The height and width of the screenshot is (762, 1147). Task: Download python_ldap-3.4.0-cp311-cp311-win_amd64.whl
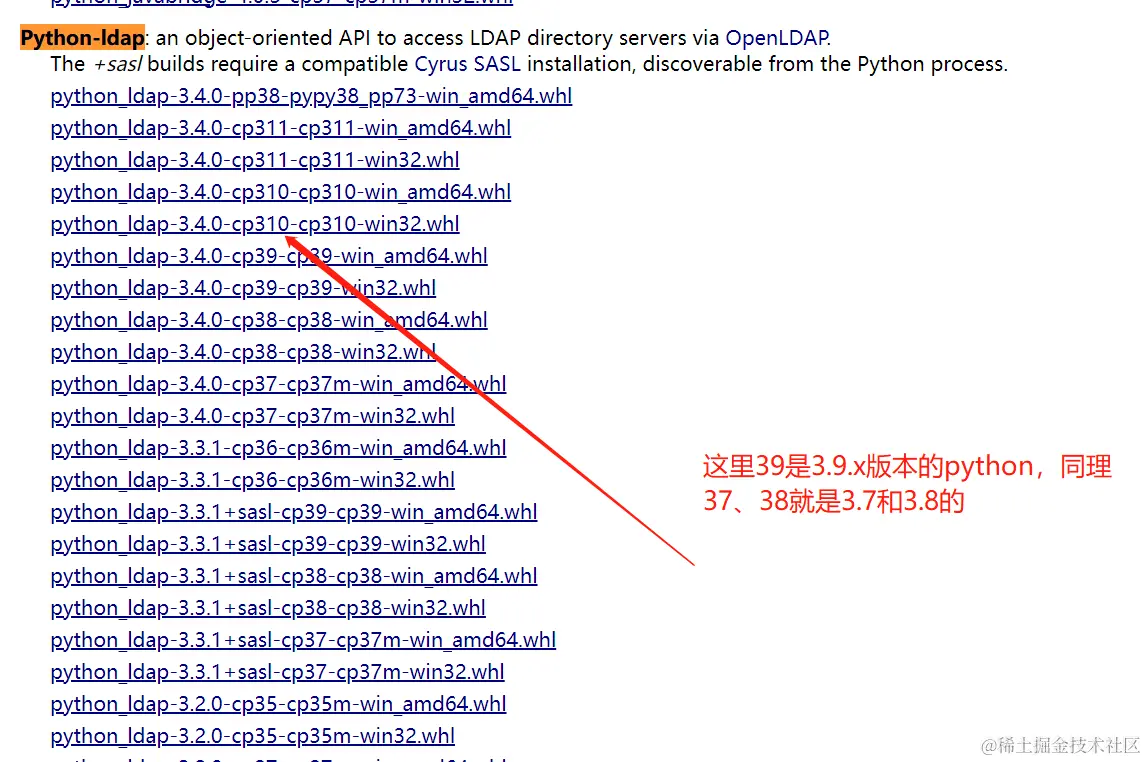click(x=280, y=129)
